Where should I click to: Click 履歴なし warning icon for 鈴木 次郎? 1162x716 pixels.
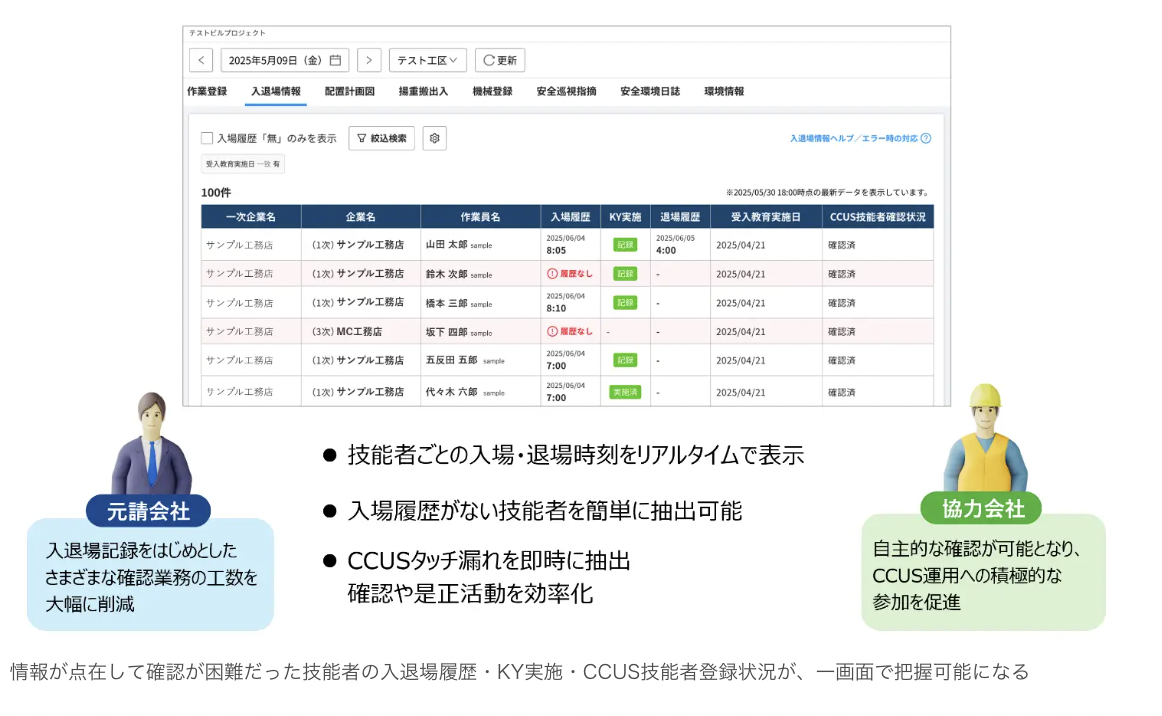(552, 274)
